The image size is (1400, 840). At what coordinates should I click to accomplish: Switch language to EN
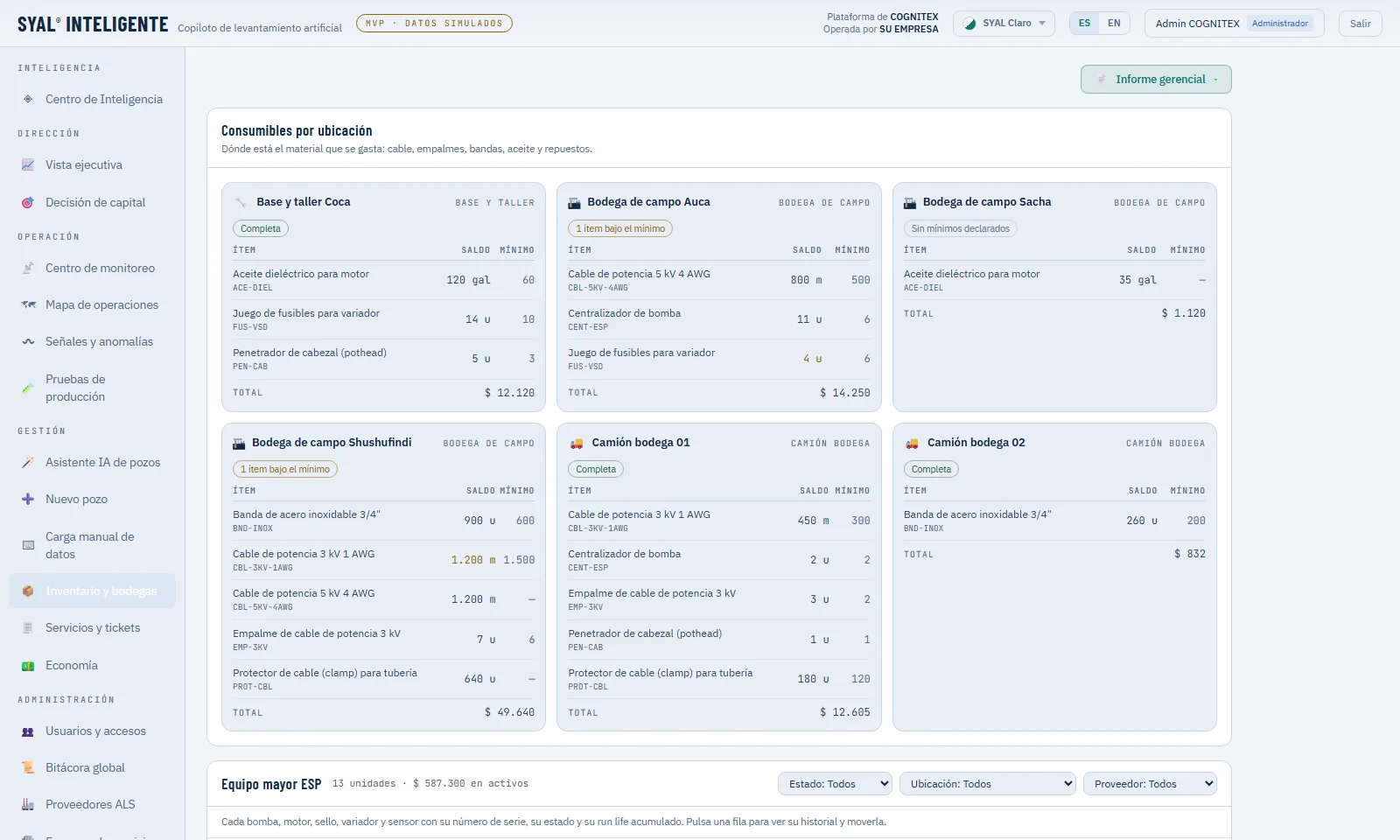(x=1114, y=24)
